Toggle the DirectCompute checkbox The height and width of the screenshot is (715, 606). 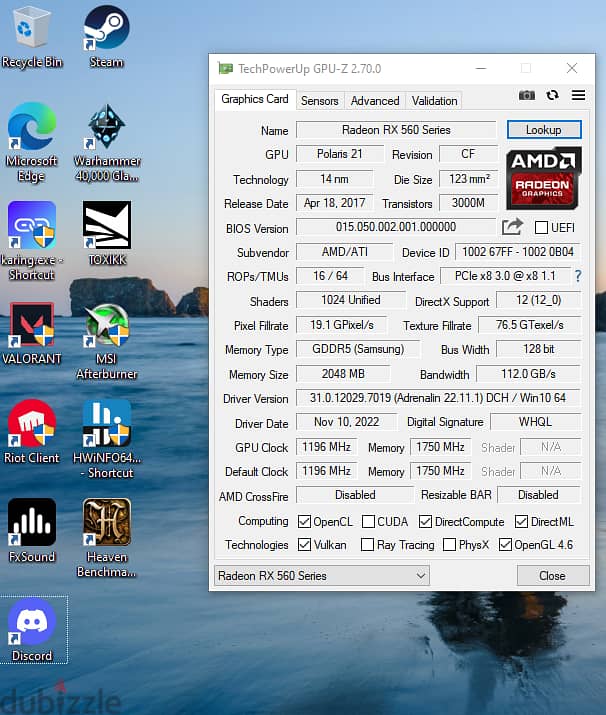[x=425, y=522]
